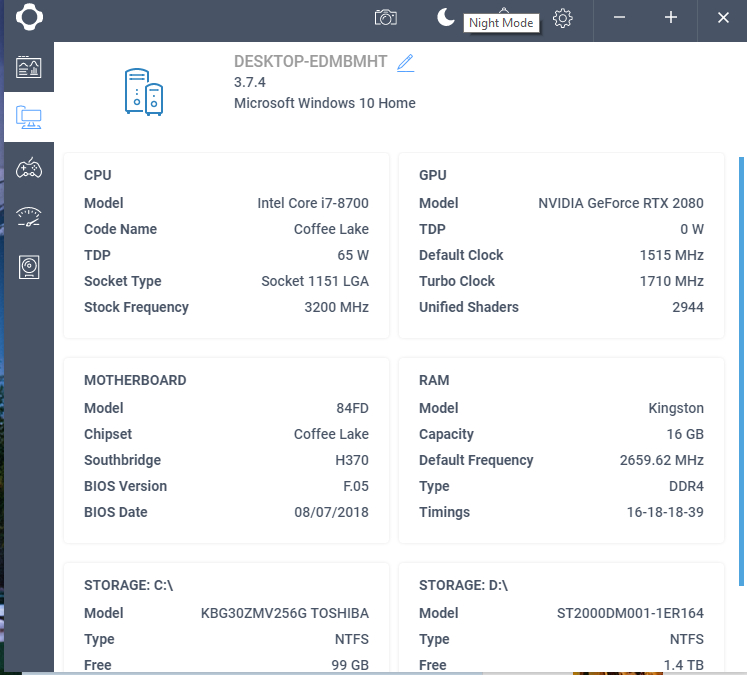The height and width of the screenshot is (675, 747).
Task: Toggle Night Mode with the moon icon
Action: (x=445, y=18)
